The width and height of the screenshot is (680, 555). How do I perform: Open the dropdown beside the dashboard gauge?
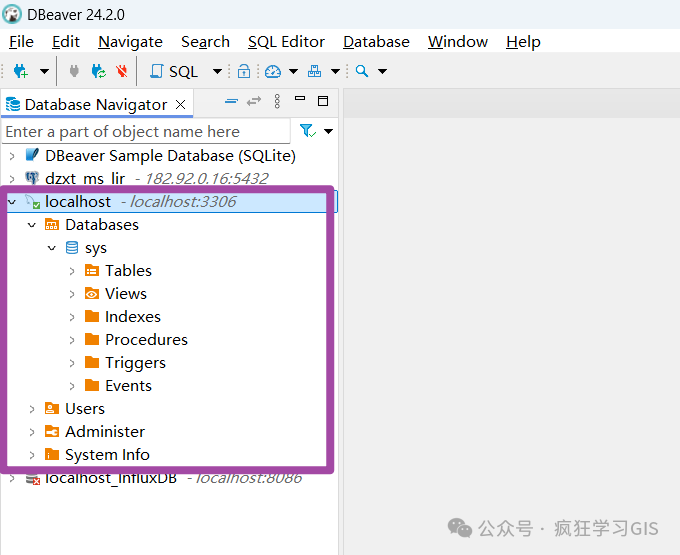coord(294,71)
